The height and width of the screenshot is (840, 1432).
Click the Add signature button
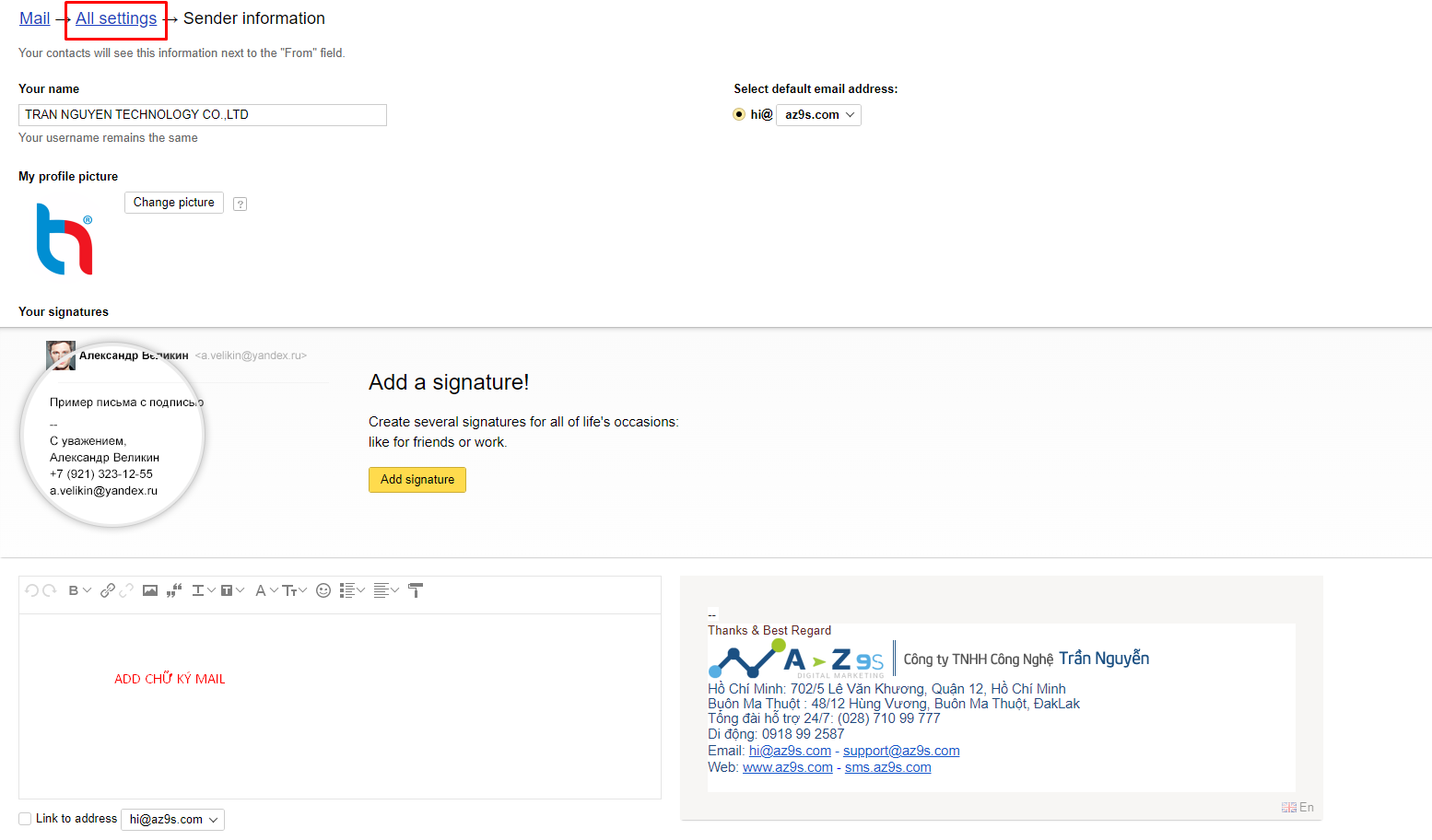(417, 479)
